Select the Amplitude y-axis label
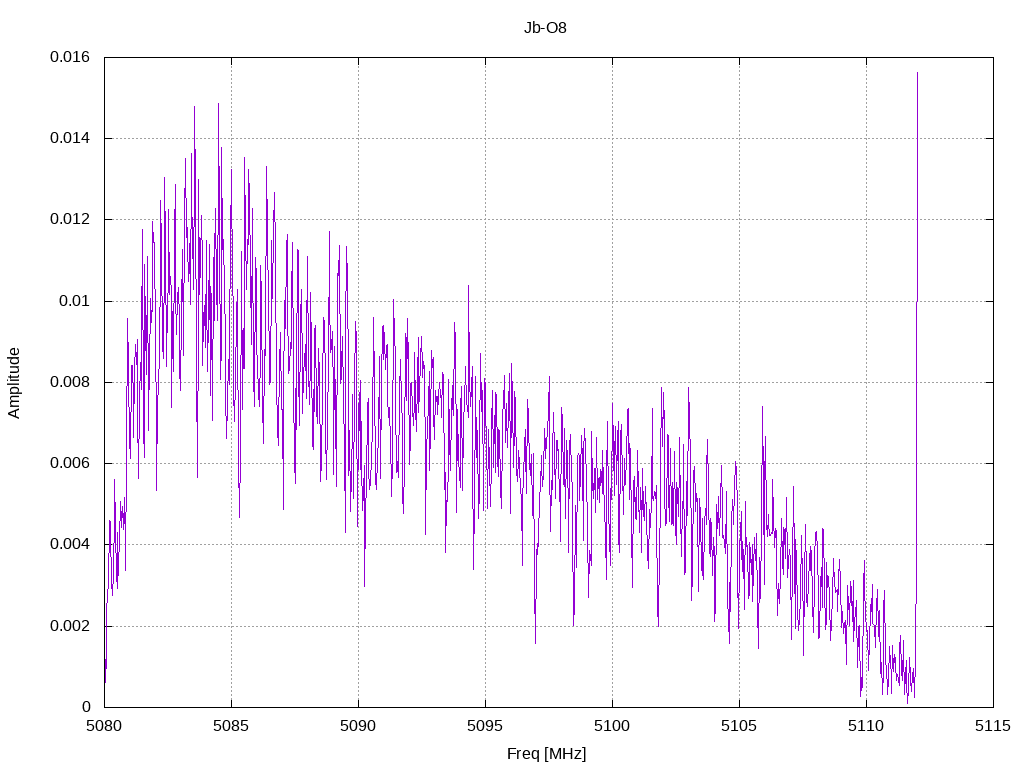 coord(14,383)
